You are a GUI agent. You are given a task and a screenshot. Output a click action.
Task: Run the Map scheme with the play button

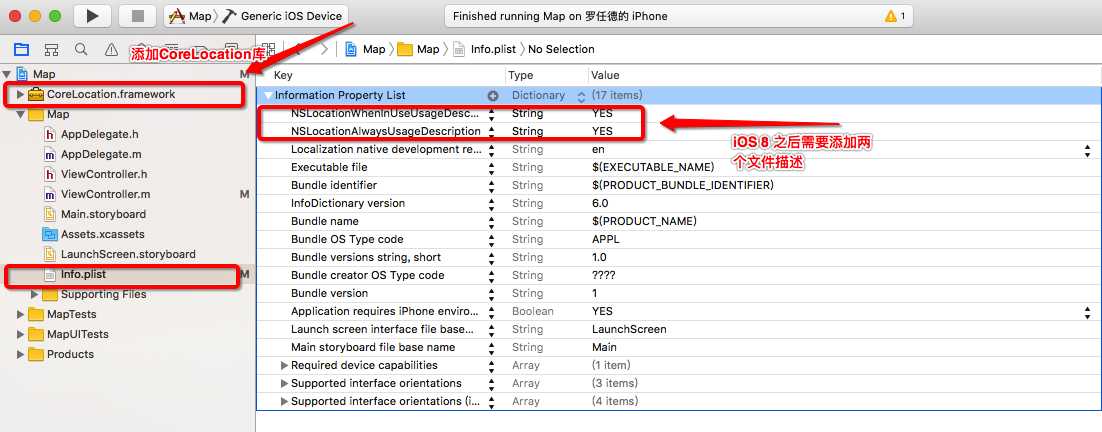point(91,15)
